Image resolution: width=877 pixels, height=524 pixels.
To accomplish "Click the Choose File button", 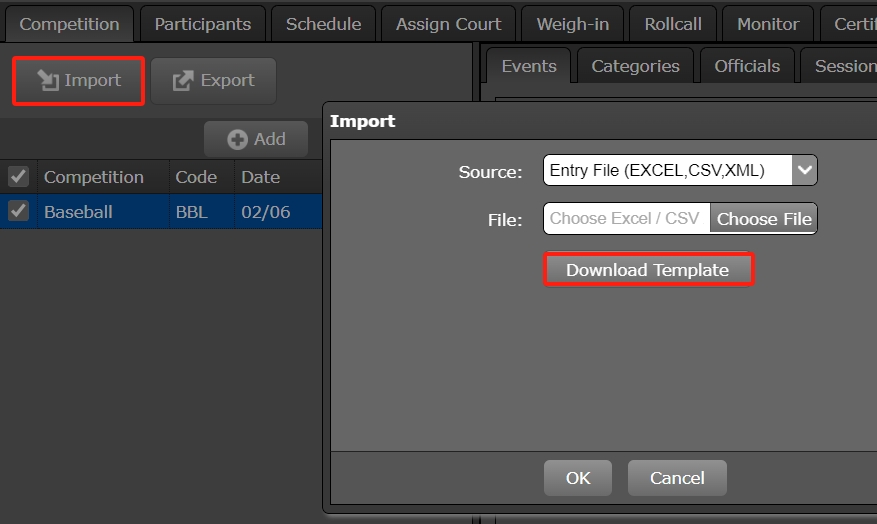I will coord(763,219).
